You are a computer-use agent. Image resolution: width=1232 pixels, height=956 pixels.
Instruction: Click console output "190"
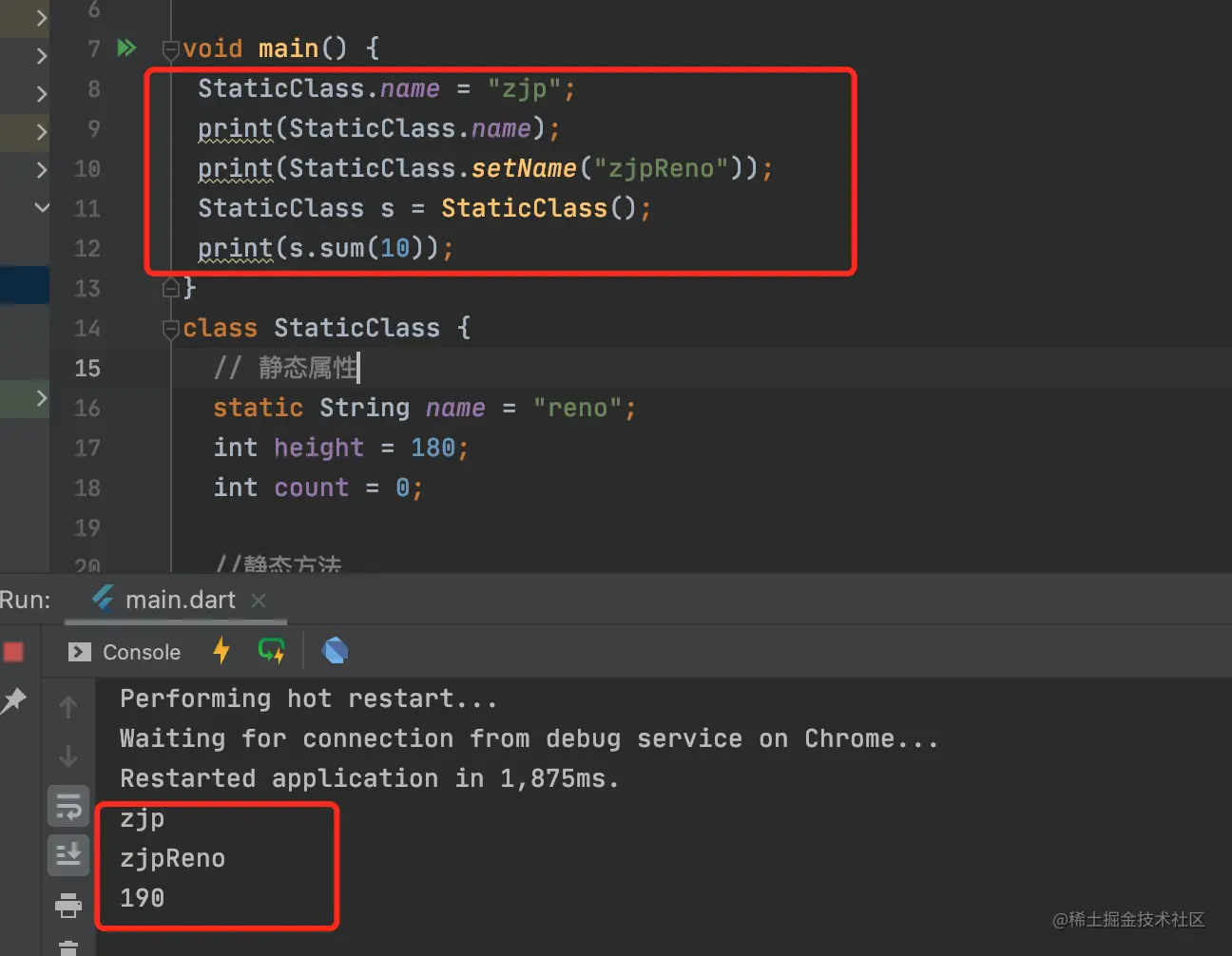click(142, 898)
